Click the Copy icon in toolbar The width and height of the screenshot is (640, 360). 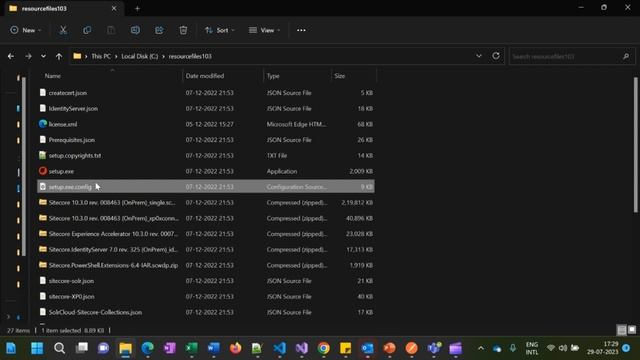click(87, 30)
